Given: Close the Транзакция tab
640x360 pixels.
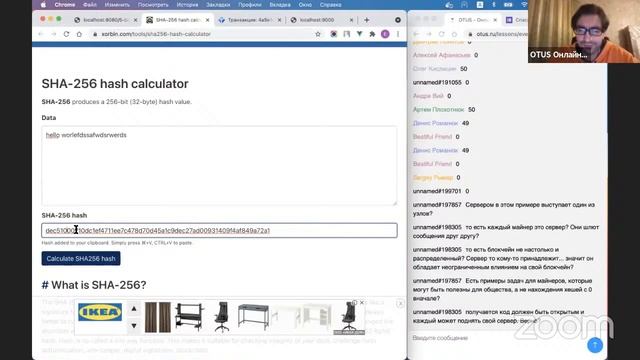Looking at the screenshot, I should 279,20.
